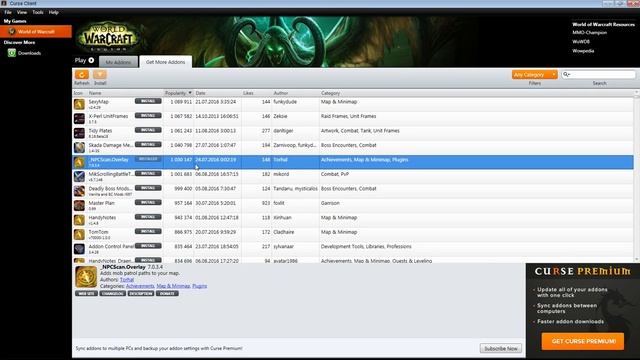Click the Skada Damage Meter addon icon
Image resolution: width=640 pixels, height=360 pixels.
click(x=79, y=147)
